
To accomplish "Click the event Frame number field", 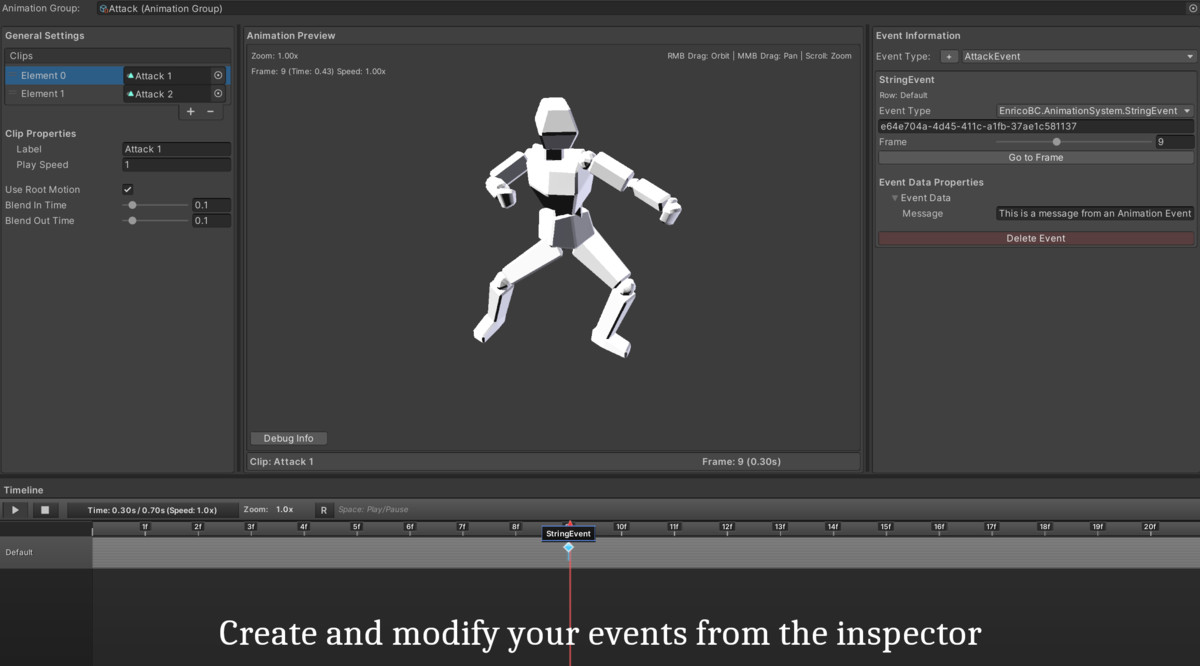I will pyautogui.click(x=1174, y=142).
